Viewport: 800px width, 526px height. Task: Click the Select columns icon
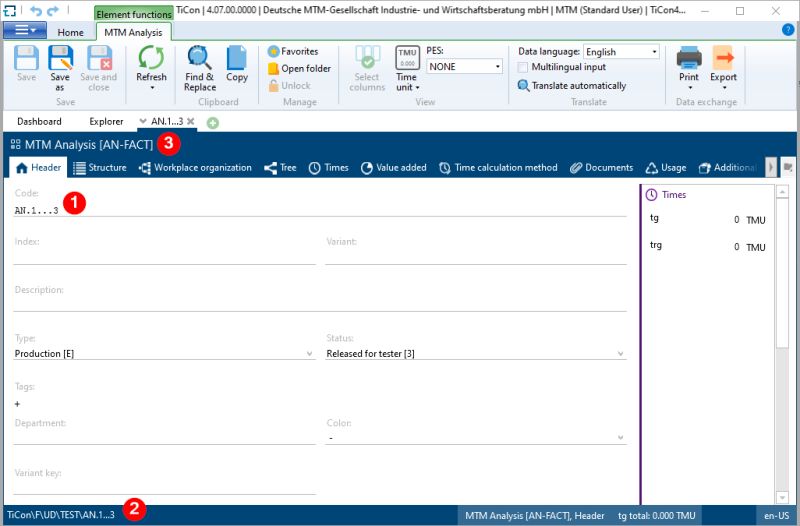click(x=367, y=57)
